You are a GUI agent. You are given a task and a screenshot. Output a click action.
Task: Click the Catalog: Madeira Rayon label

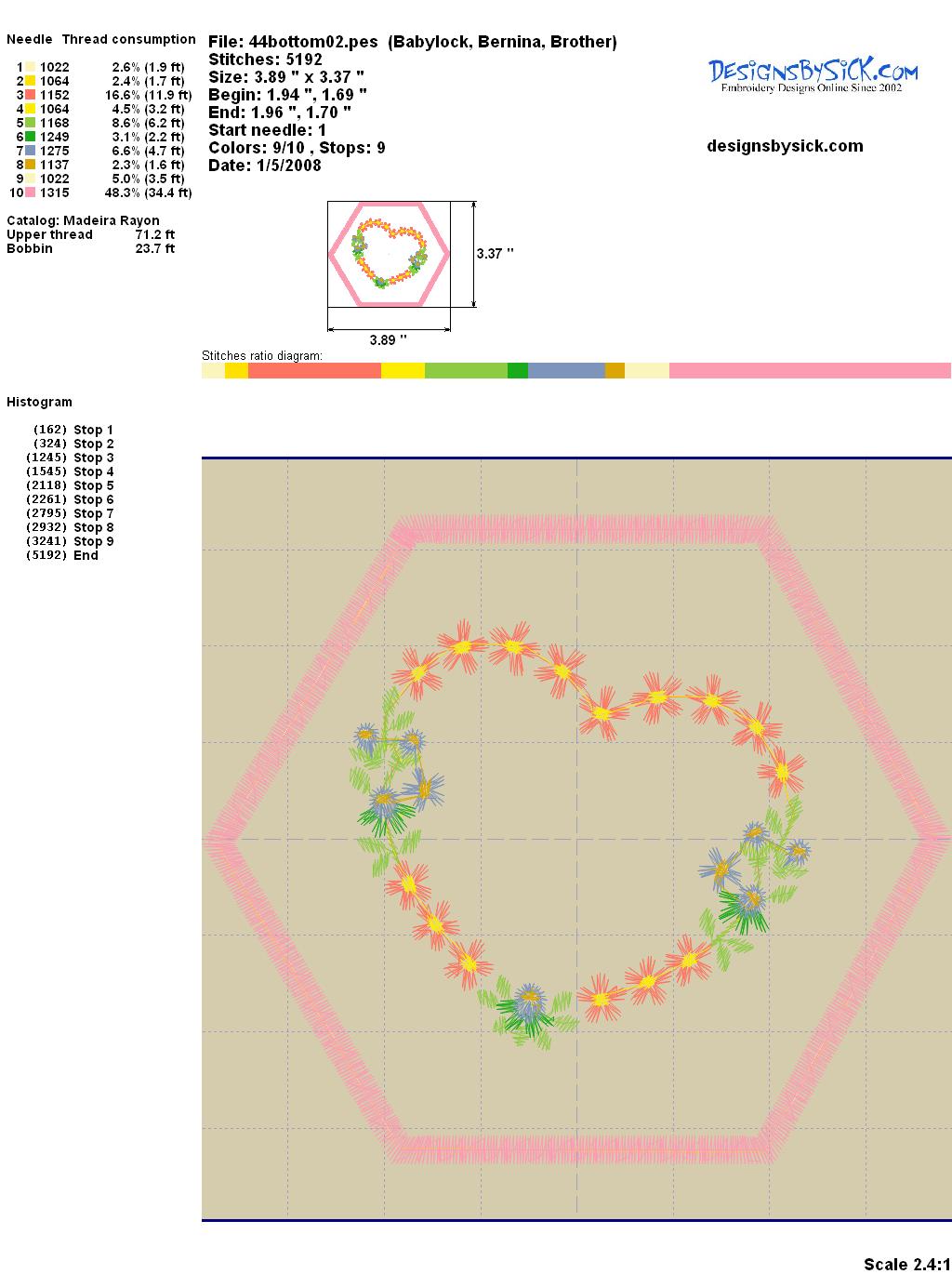click(x=83, y=220)
